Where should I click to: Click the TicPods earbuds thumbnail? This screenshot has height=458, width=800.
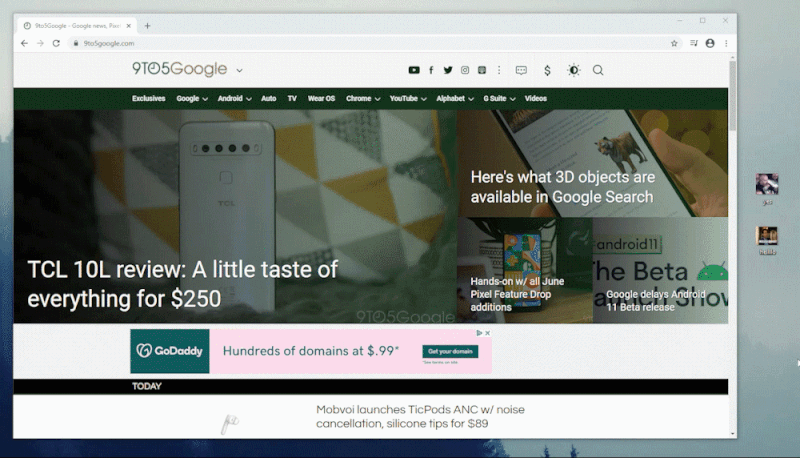coord(230,423)
